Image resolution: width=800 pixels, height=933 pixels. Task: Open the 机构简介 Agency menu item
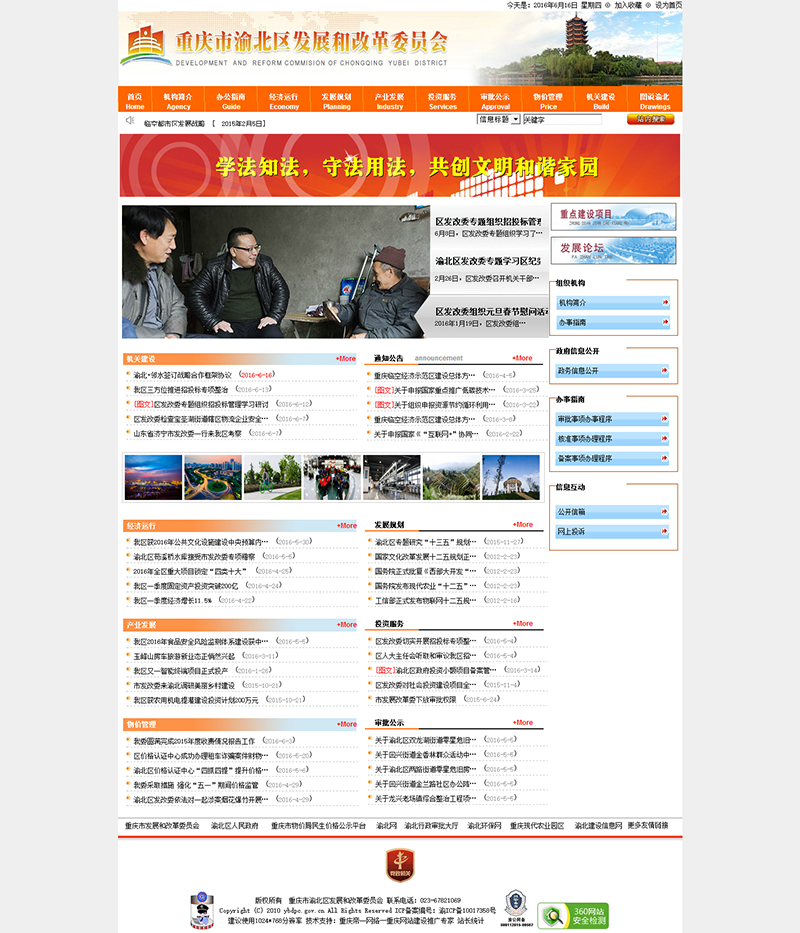(178, 101)
